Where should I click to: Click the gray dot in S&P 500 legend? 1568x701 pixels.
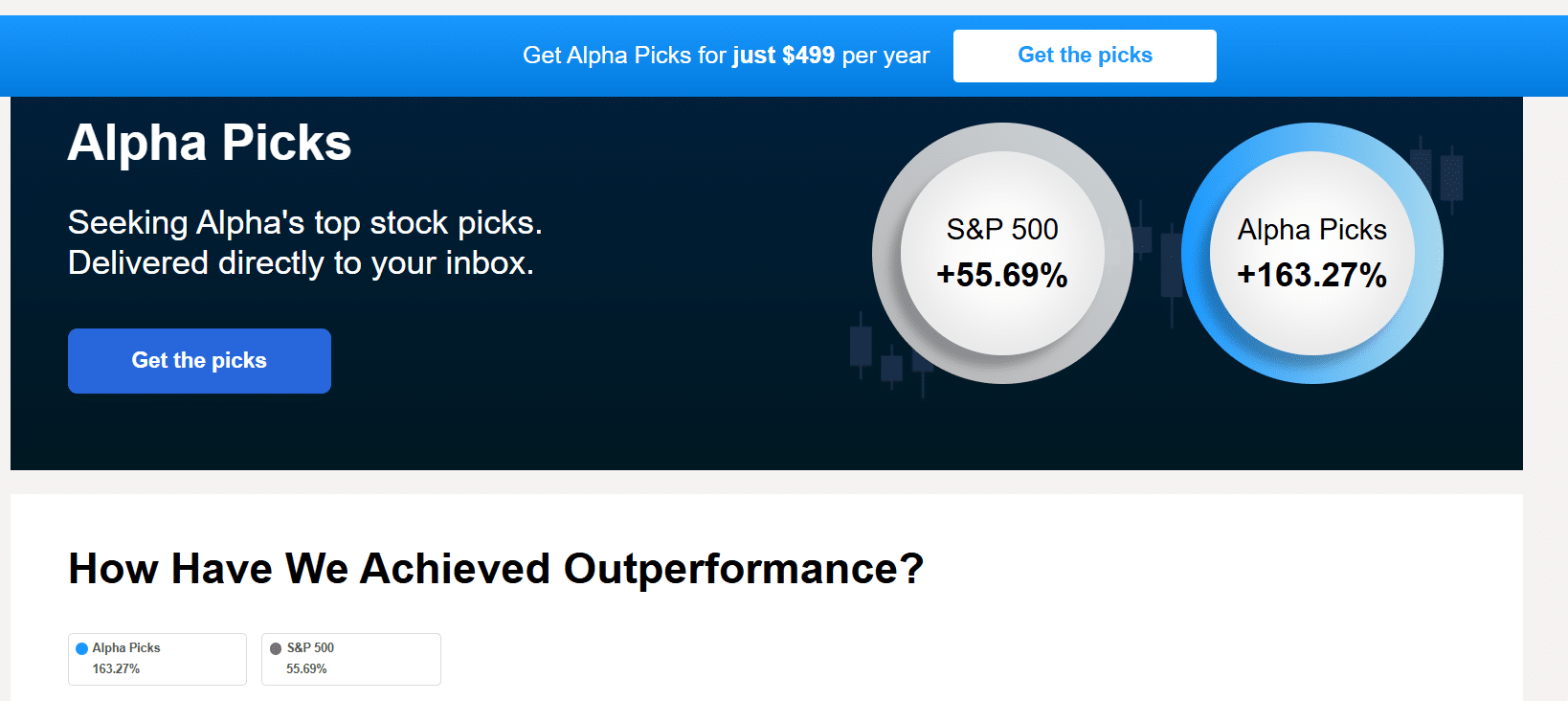pos(276,648)
